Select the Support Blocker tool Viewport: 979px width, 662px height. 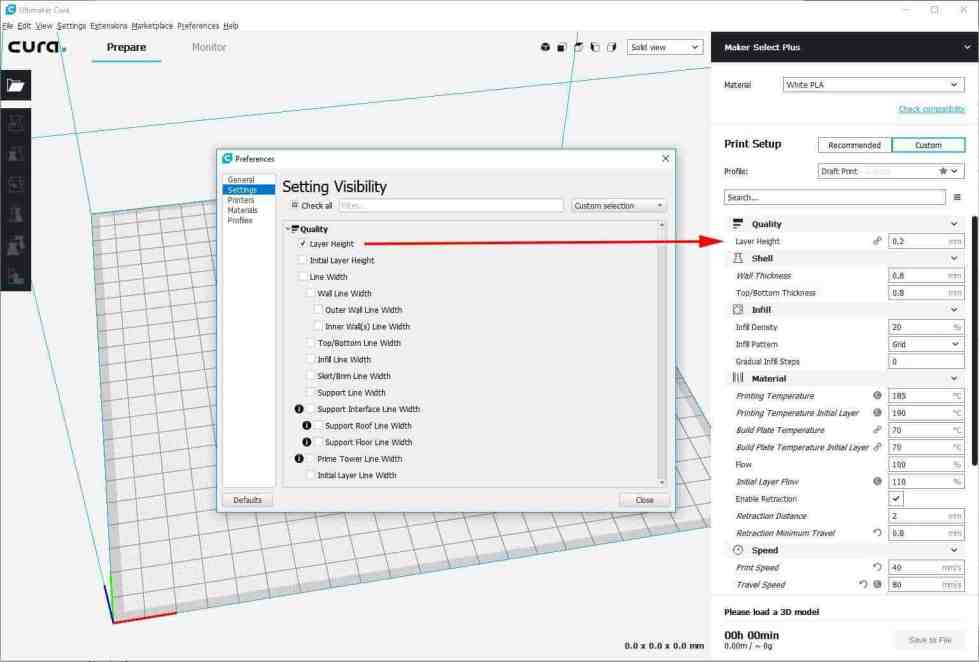[x=16, y=276]
